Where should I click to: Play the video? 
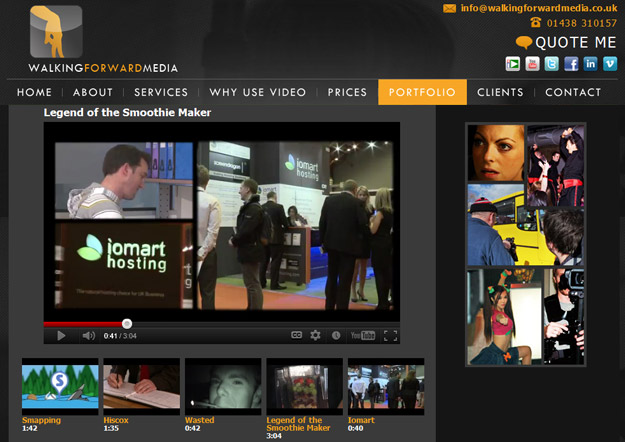point(61,336)
